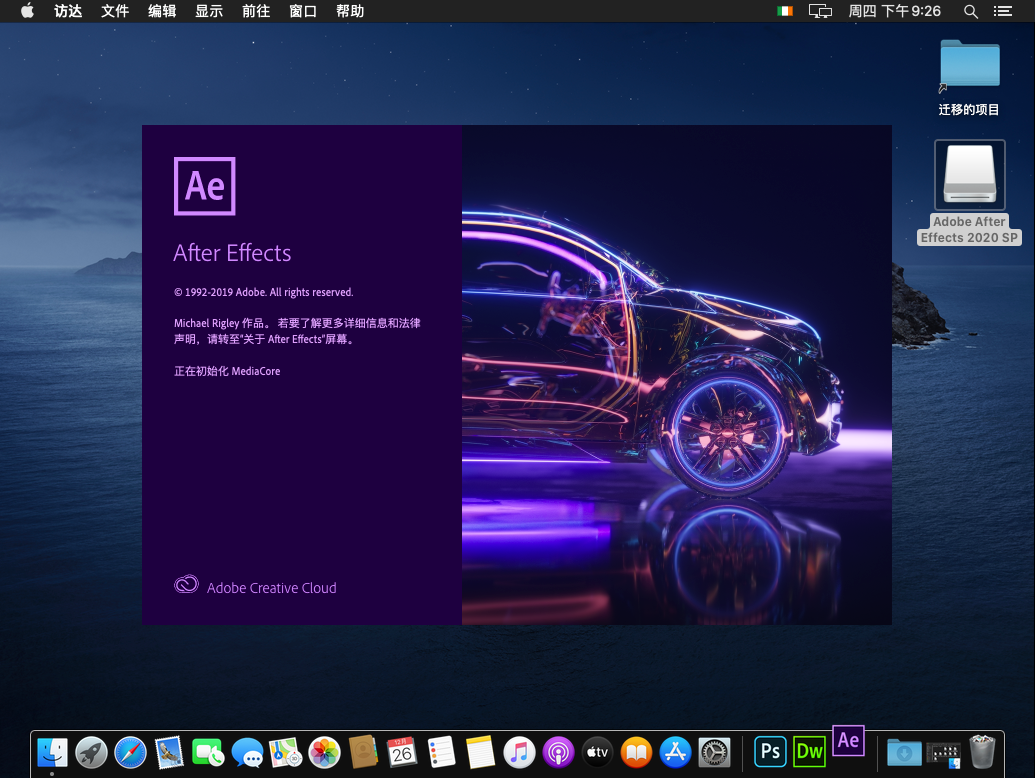Open Contacts from the Dock

(363, 752)
